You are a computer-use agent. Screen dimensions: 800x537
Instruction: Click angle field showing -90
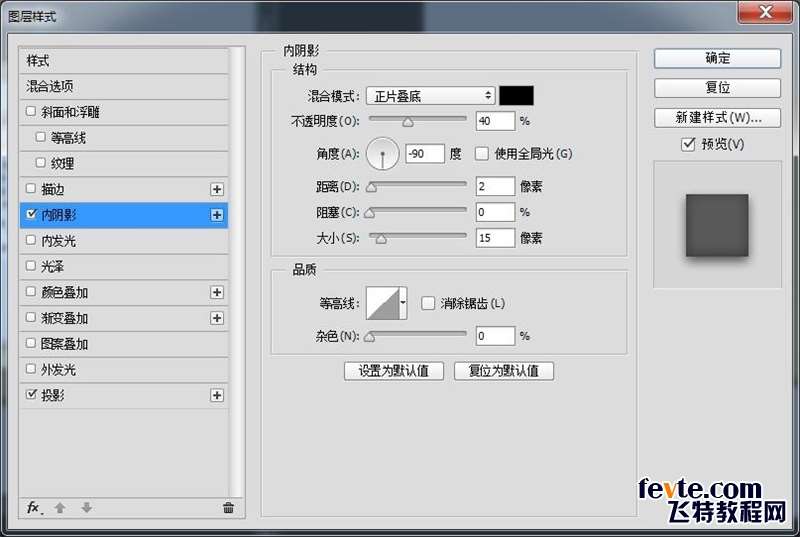click(x=425, y=154)
